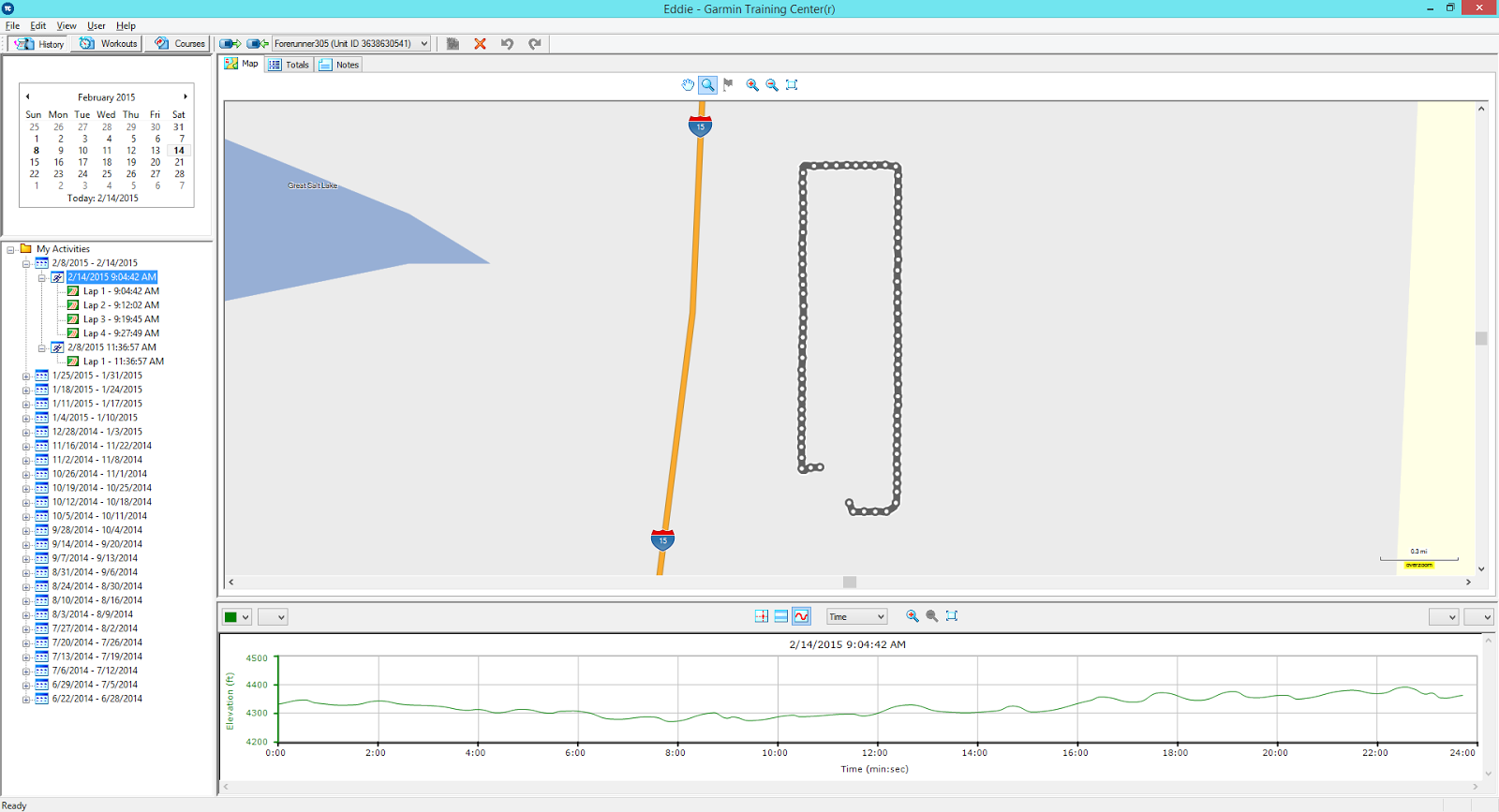The image size is (1499, 812).
Task: Open the Time axis dropdown
Action: click(856, 616)
